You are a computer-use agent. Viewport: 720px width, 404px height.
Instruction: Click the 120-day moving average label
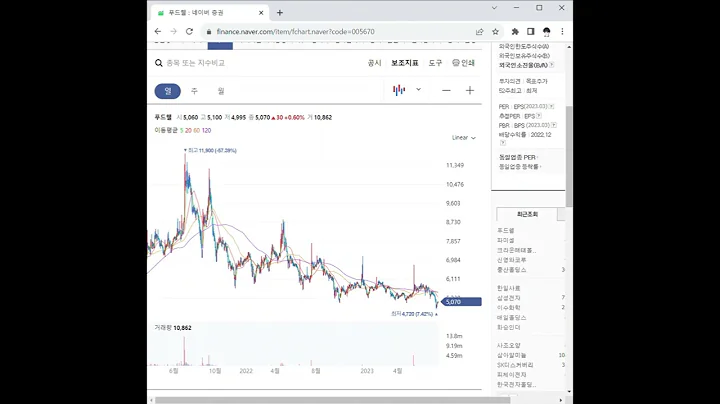(x=206, y=130)
